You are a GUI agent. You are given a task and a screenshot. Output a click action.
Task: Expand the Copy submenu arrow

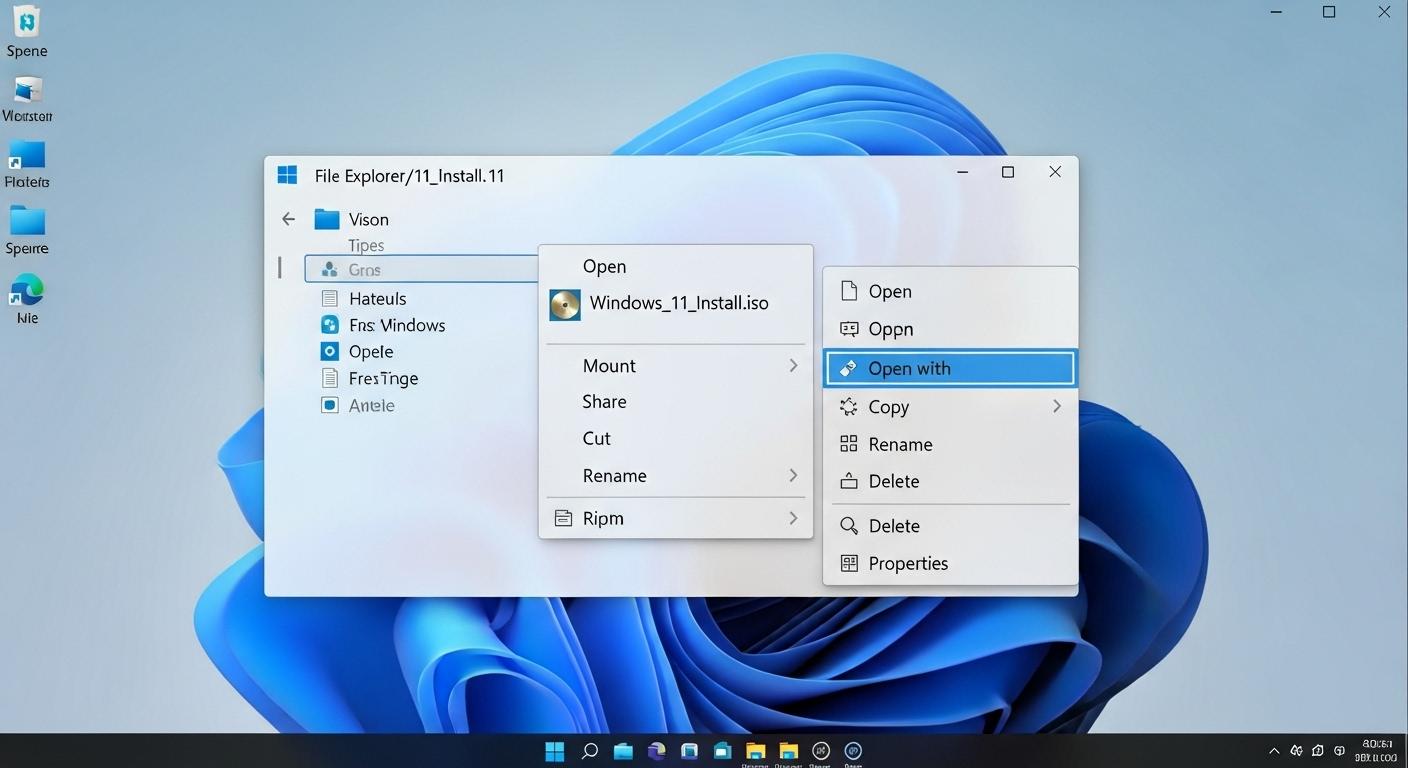(1057, 407)
